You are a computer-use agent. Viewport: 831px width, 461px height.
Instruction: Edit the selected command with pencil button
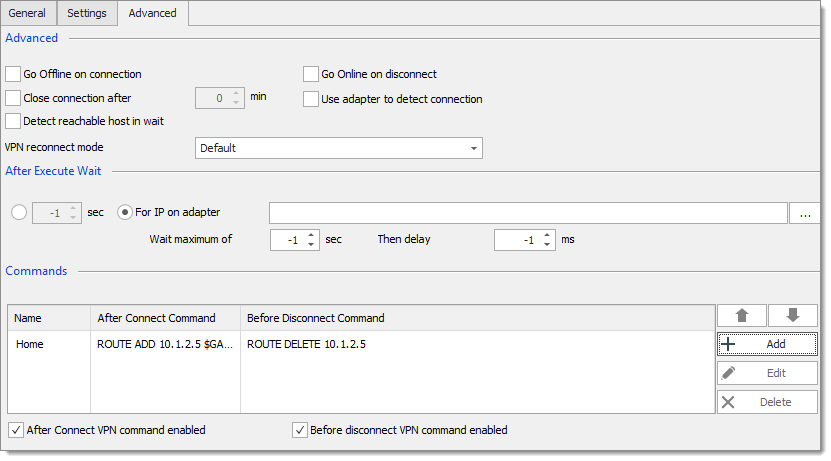click(x=767, y=373)
